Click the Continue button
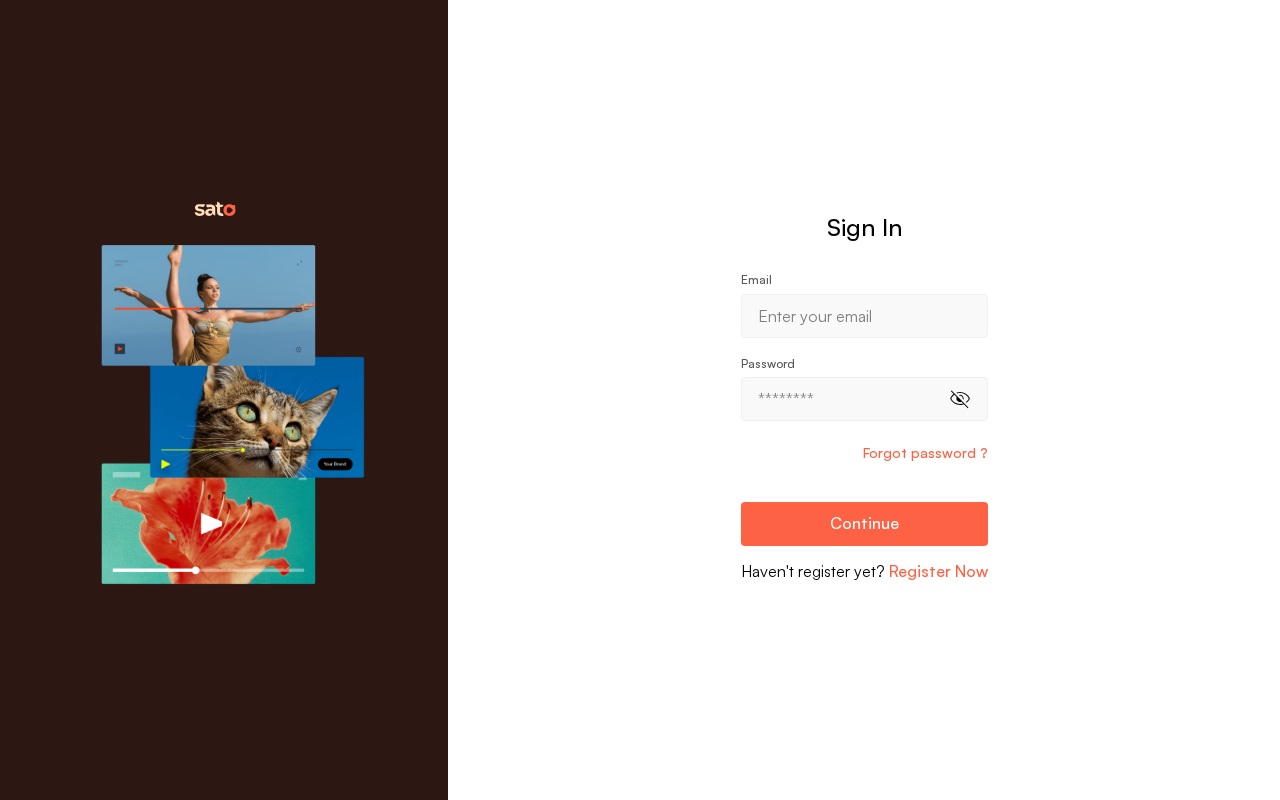 point(864,524)
